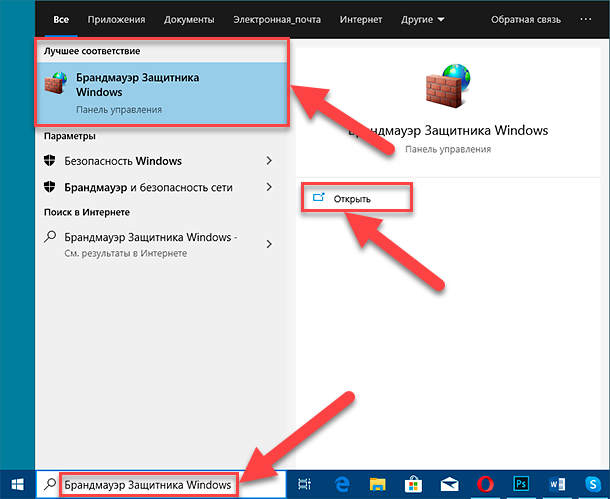Click the Windows Start button

(17, 485)
